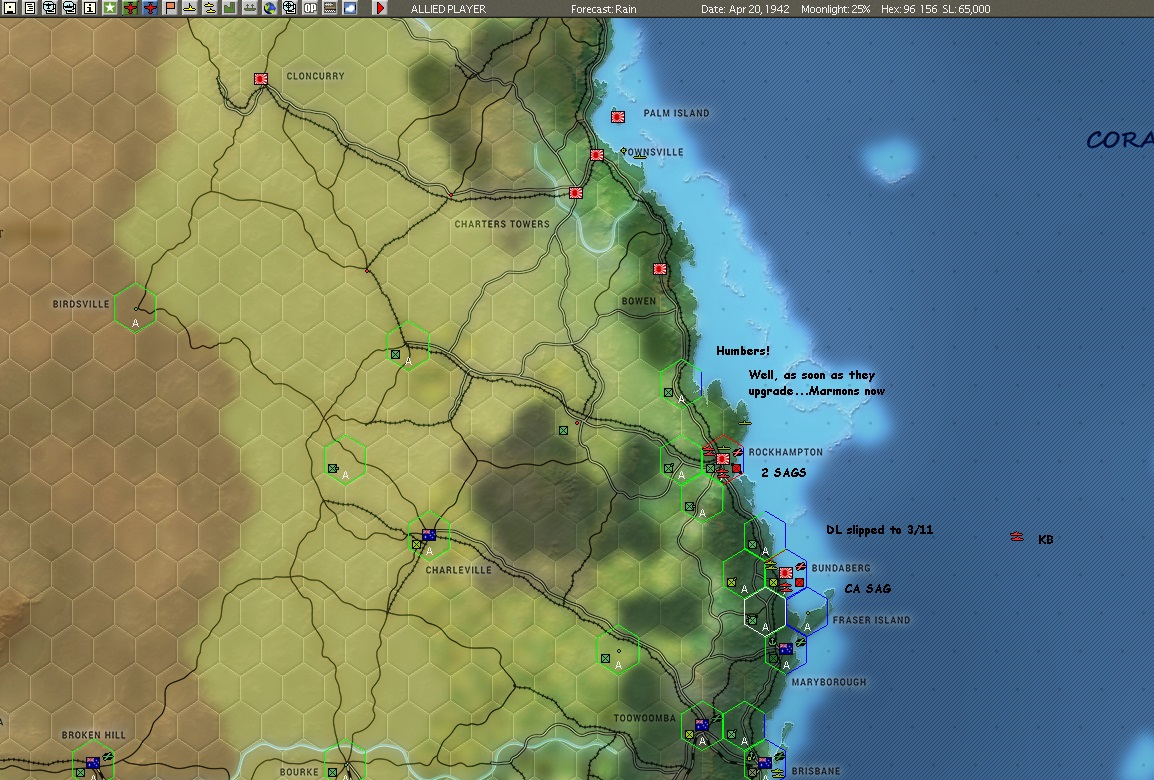Click the BOURKE map label
This screenshot has width=1154, height=780.
tap(299, 772)
